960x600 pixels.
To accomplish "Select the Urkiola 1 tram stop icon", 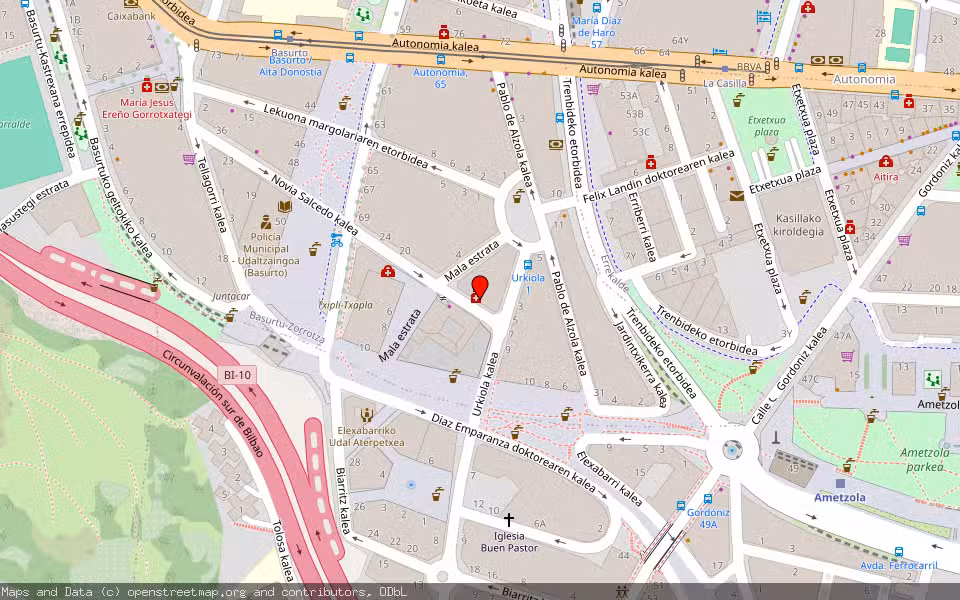I will coord(528,265).
